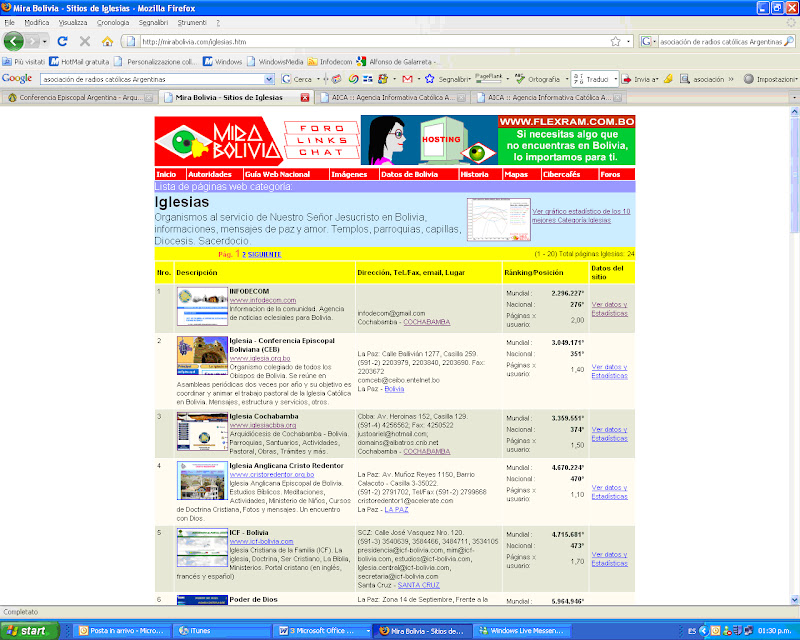Viewport: 800px width, 640px height.
Task: Bookmark this page with the star icon
Action: [x=616, y=41]
